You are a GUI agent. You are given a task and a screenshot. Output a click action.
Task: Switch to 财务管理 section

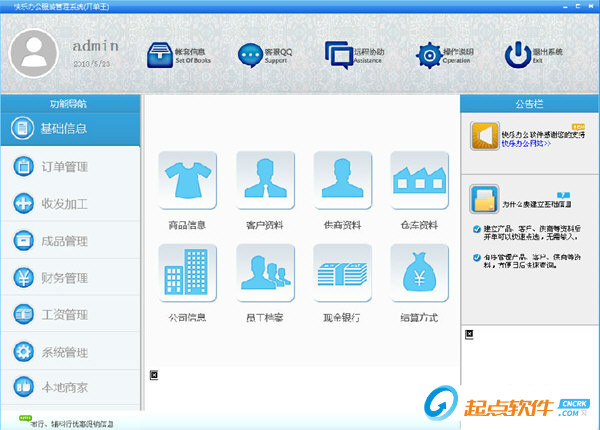70,277
